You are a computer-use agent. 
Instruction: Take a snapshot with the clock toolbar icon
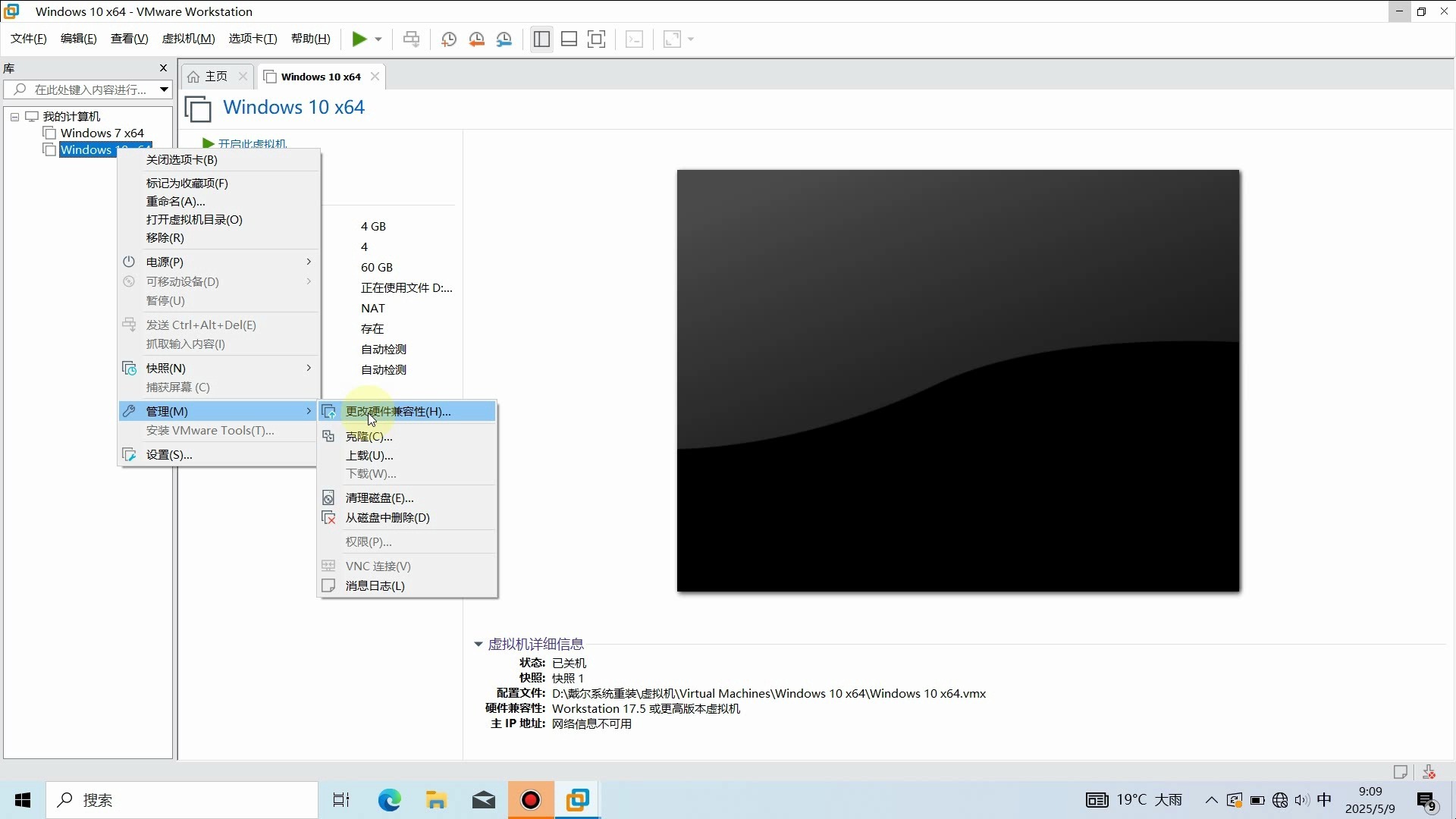coord(449,39)
